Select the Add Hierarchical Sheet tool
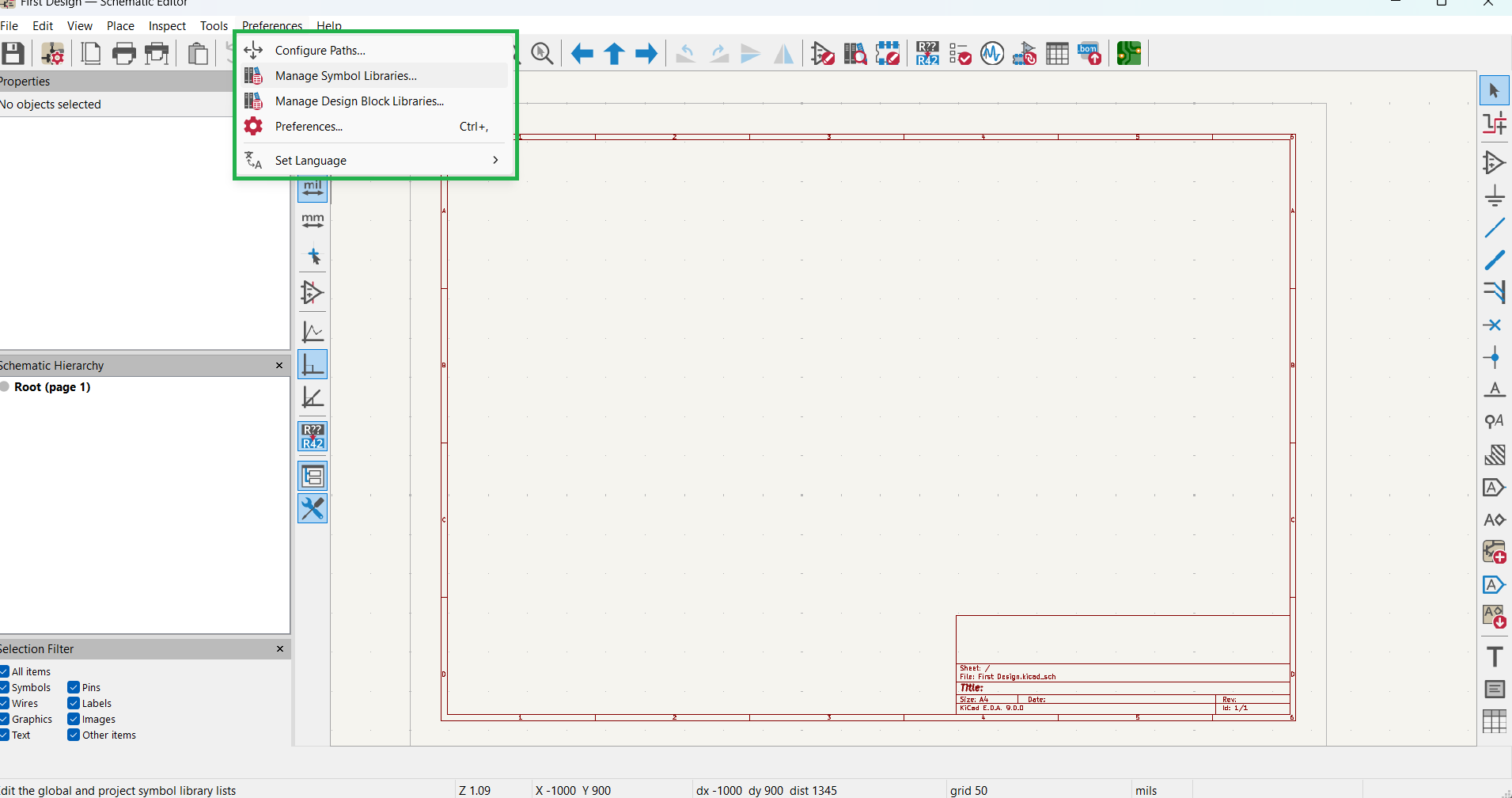Image resolution: width=1512 pixels, height=798 pixels. click(1495, 551)
